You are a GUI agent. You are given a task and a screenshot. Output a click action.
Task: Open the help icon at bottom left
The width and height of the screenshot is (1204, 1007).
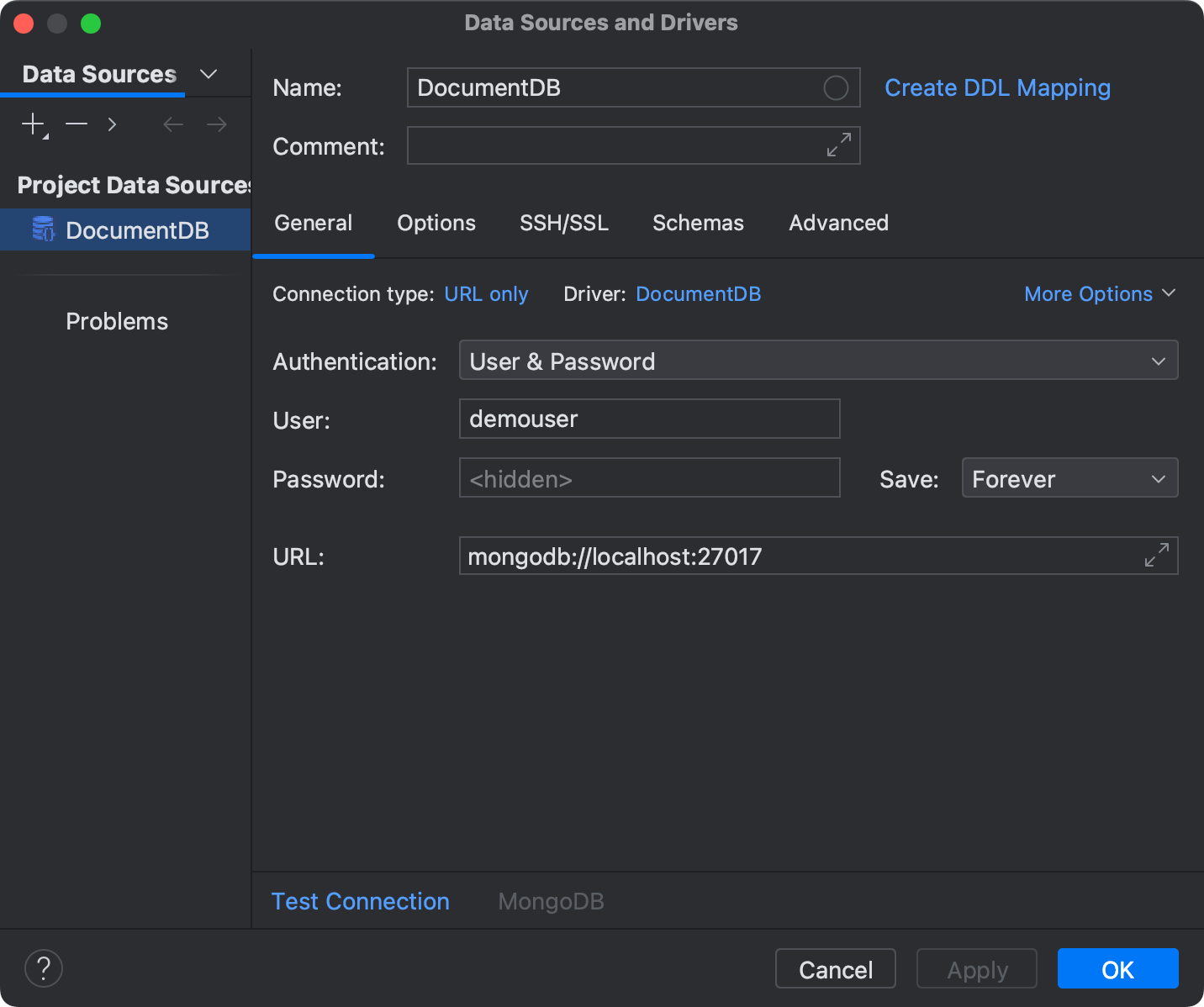(x=43, y=968)
